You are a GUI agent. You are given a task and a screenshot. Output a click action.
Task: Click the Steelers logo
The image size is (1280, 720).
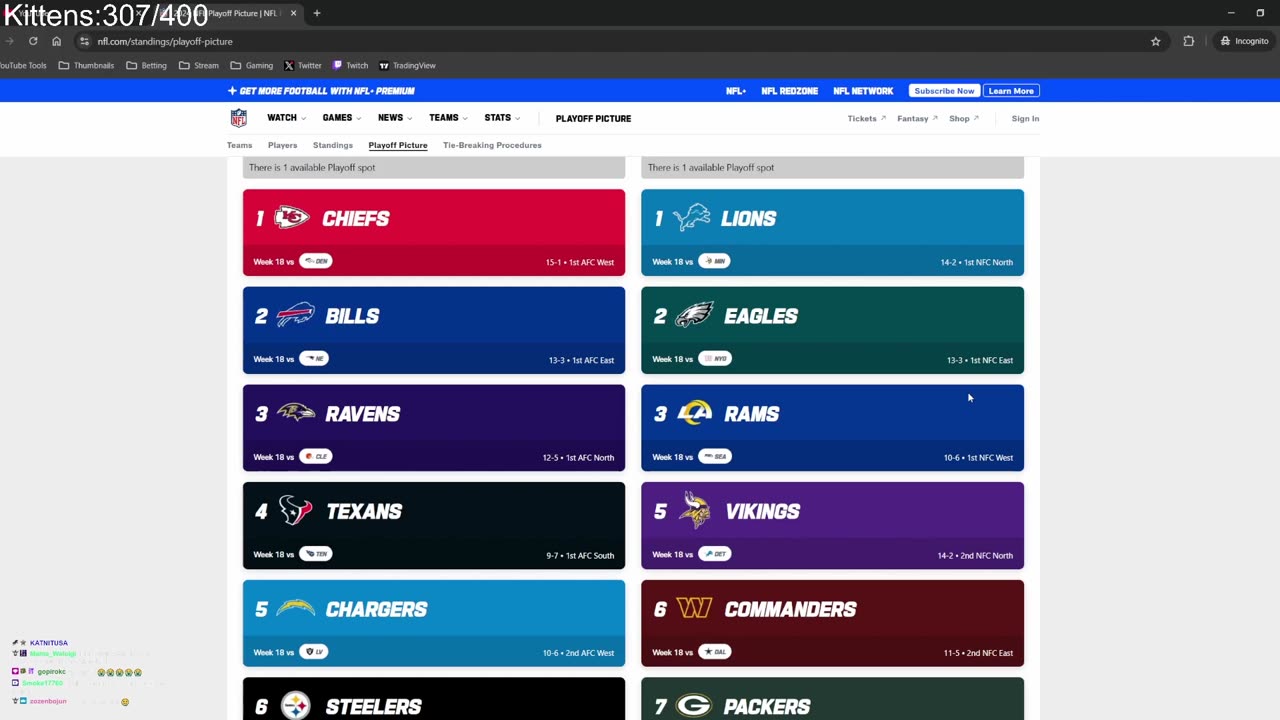pyautogui.click(x=295, y=706)
